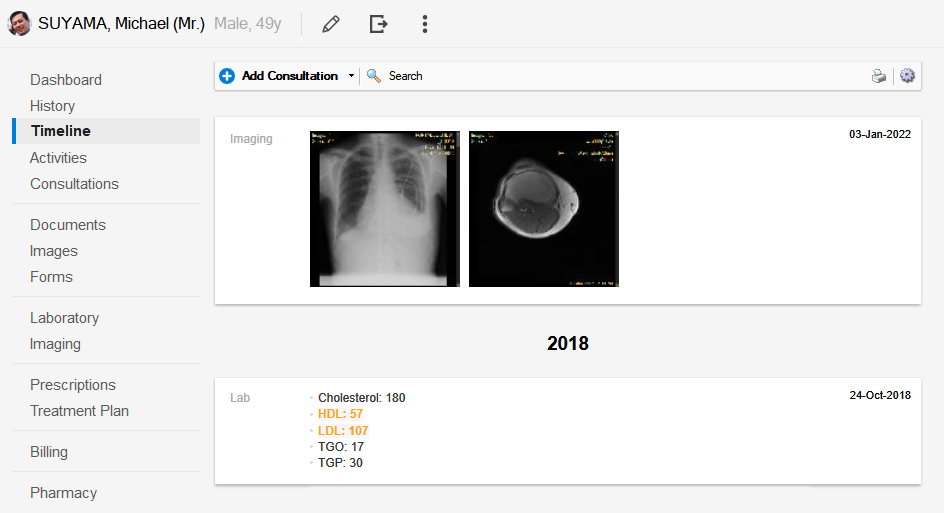Viewport: 944px width, 513px height.
Task: Open the Prescriptions page
Action: pyautogui.click(x=73, y=385)
